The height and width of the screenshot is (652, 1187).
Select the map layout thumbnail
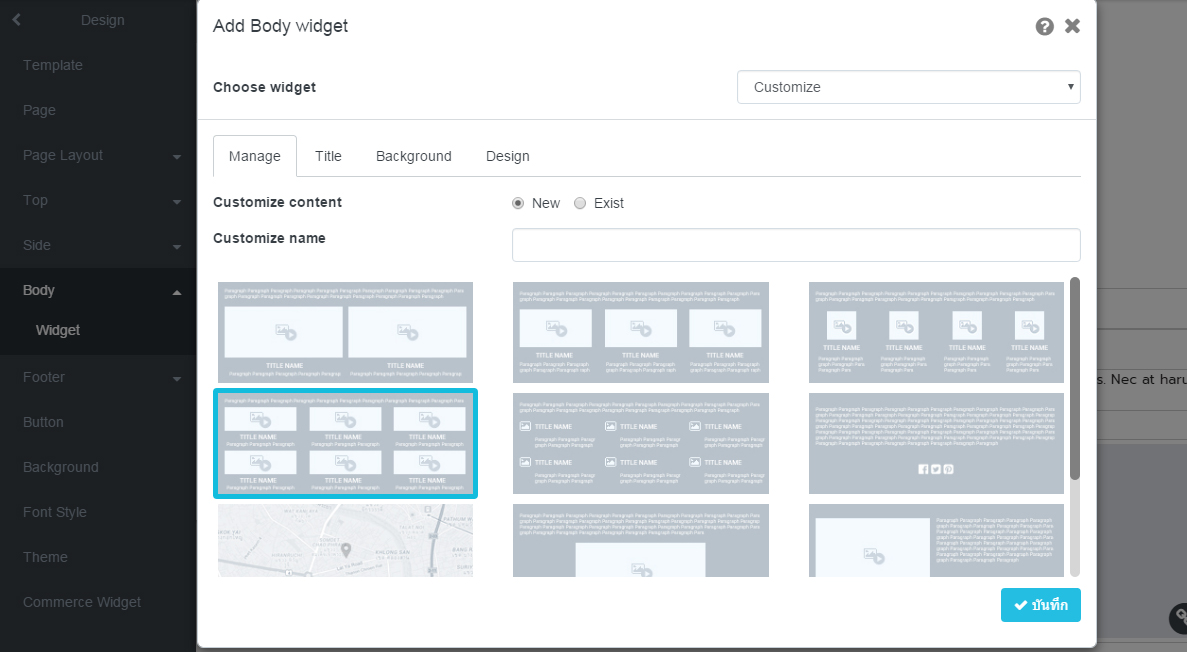[x=345, y=540]
